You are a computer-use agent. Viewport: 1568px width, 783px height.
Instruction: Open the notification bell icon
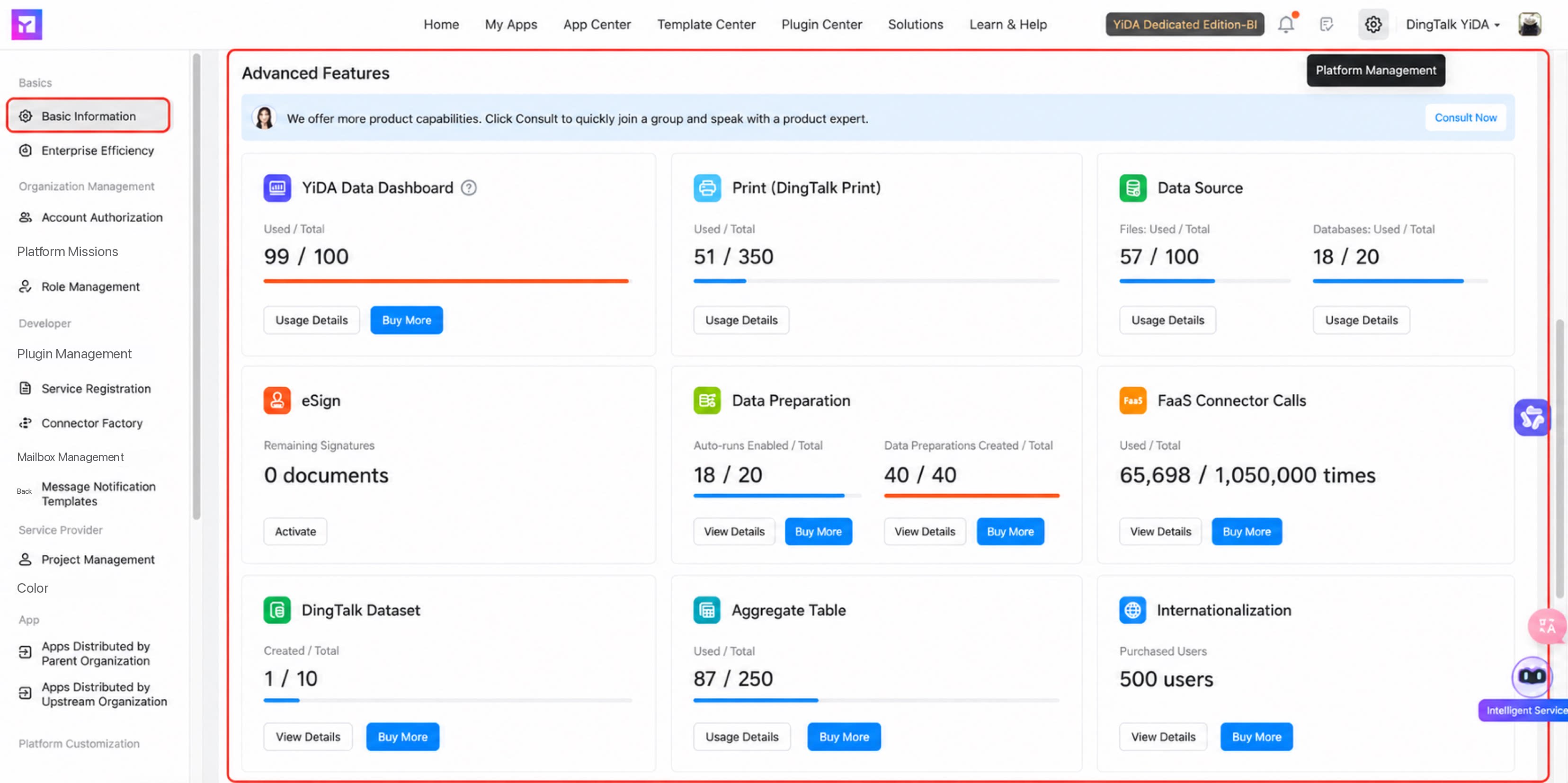(1286, 24)
